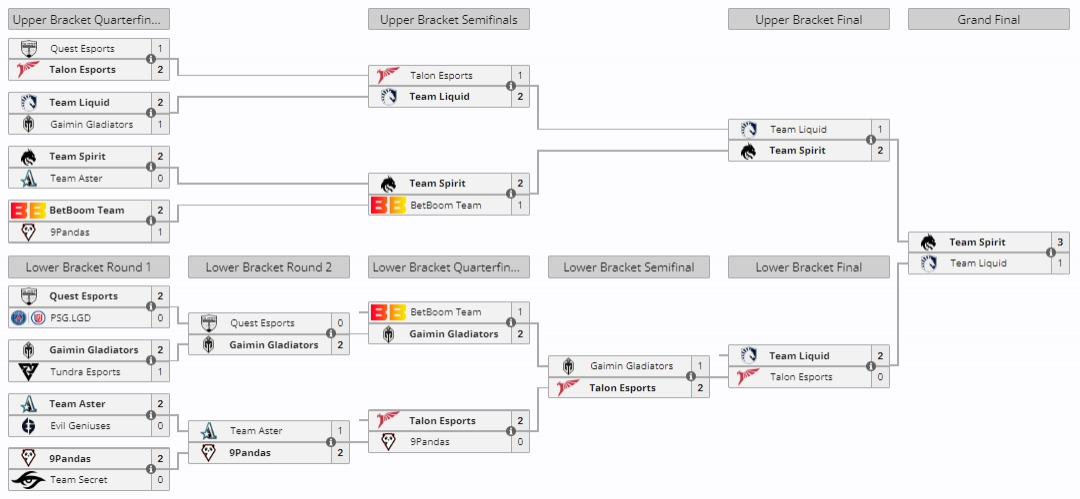The height and width of the screenshot is (499, 1080).
Task: Open info icon for Quest Esports vs Talon Esports
Action: point(150,59)
